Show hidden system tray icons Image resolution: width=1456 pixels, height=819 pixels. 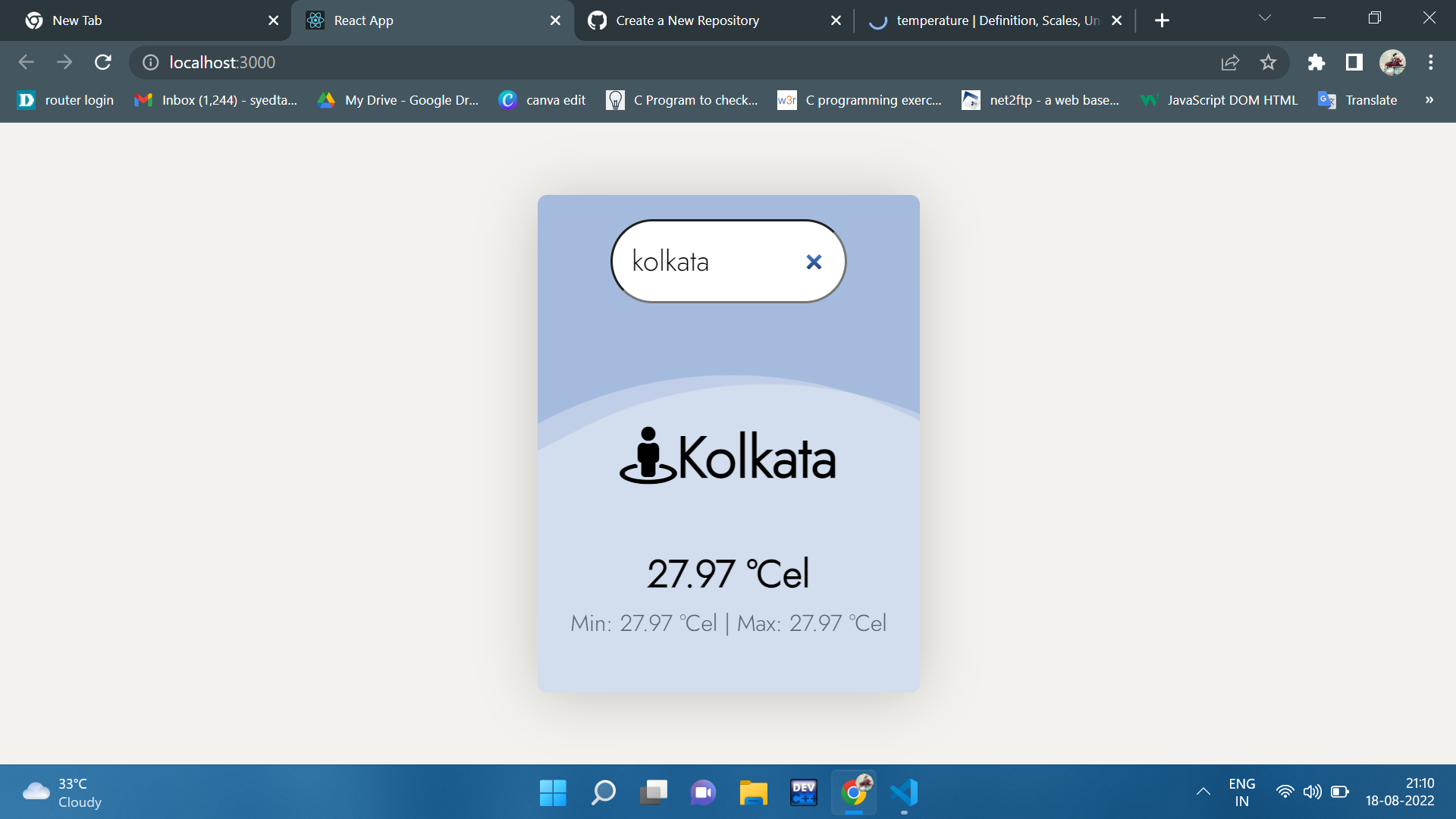point(1203,792)
